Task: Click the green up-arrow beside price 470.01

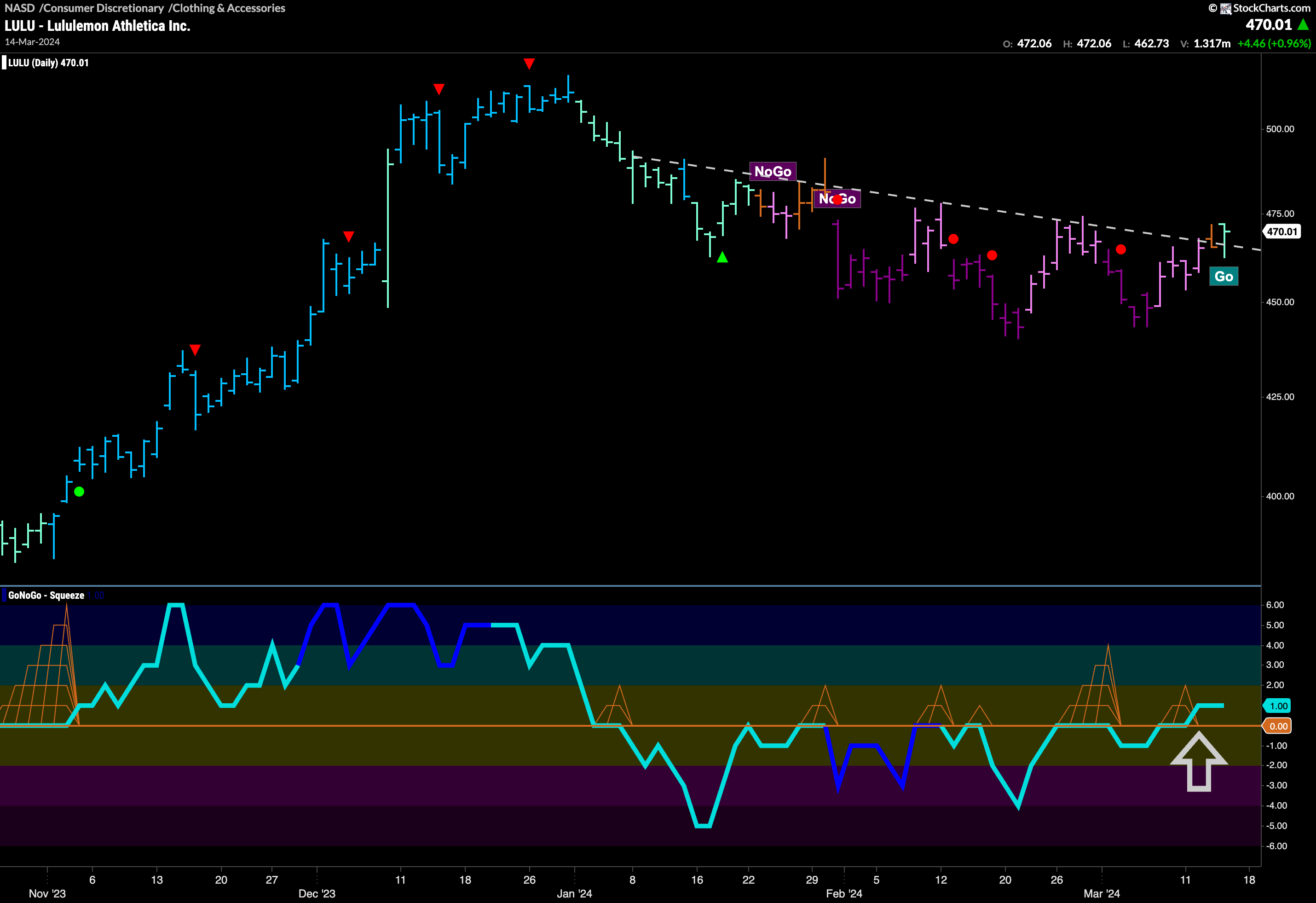Action: click(x=1303, y=24)
